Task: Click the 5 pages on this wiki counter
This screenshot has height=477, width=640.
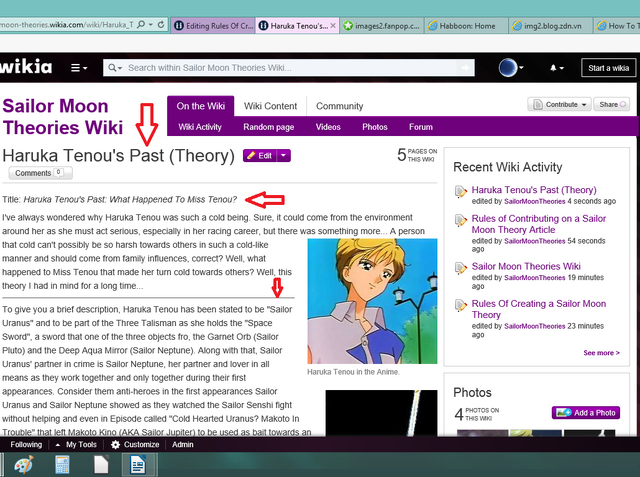Action: pyautogui.click(x=417, y=155)
